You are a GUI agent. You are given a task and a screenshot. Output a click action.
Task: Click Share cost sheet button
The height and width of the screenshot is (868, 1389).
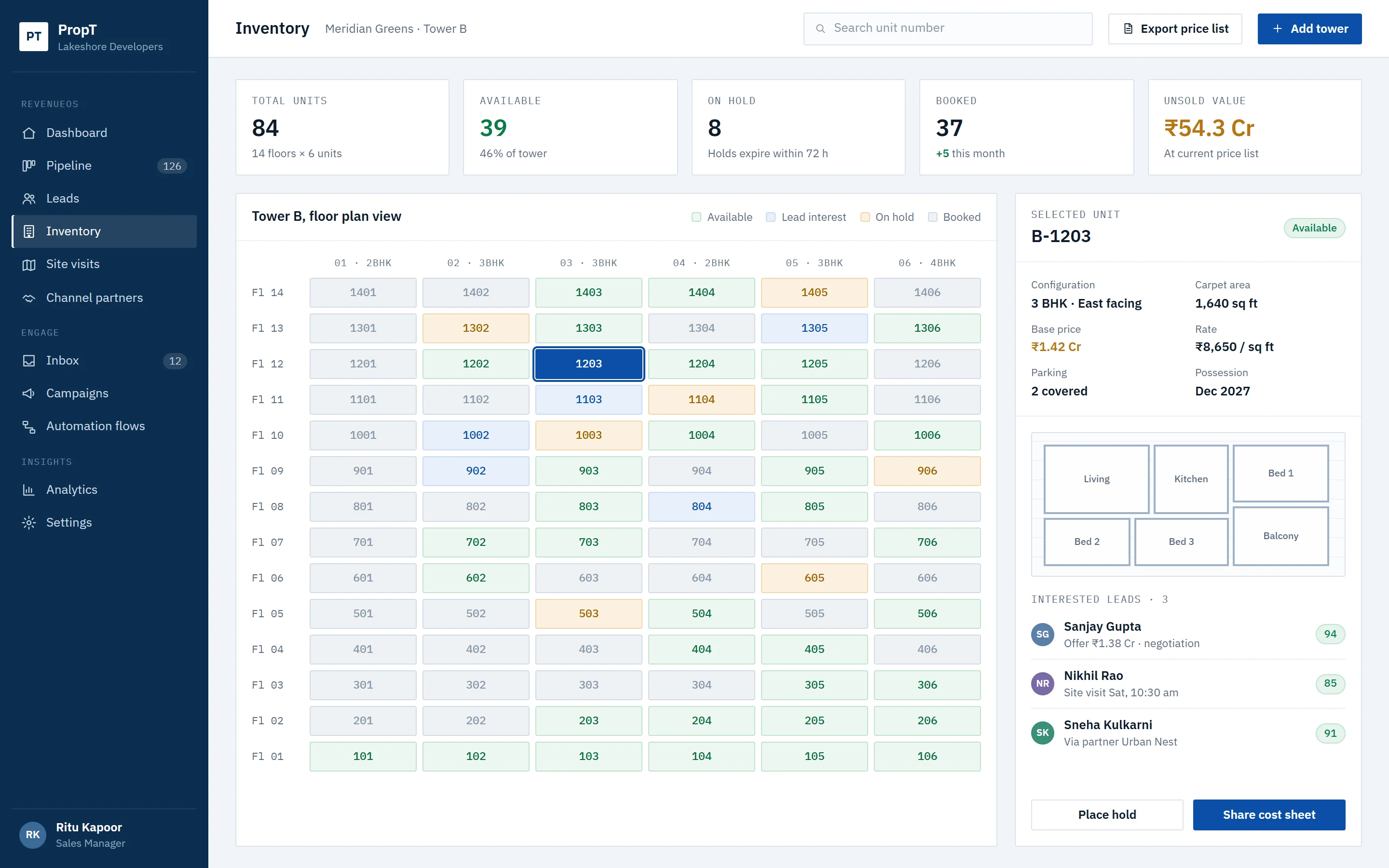1269,814
